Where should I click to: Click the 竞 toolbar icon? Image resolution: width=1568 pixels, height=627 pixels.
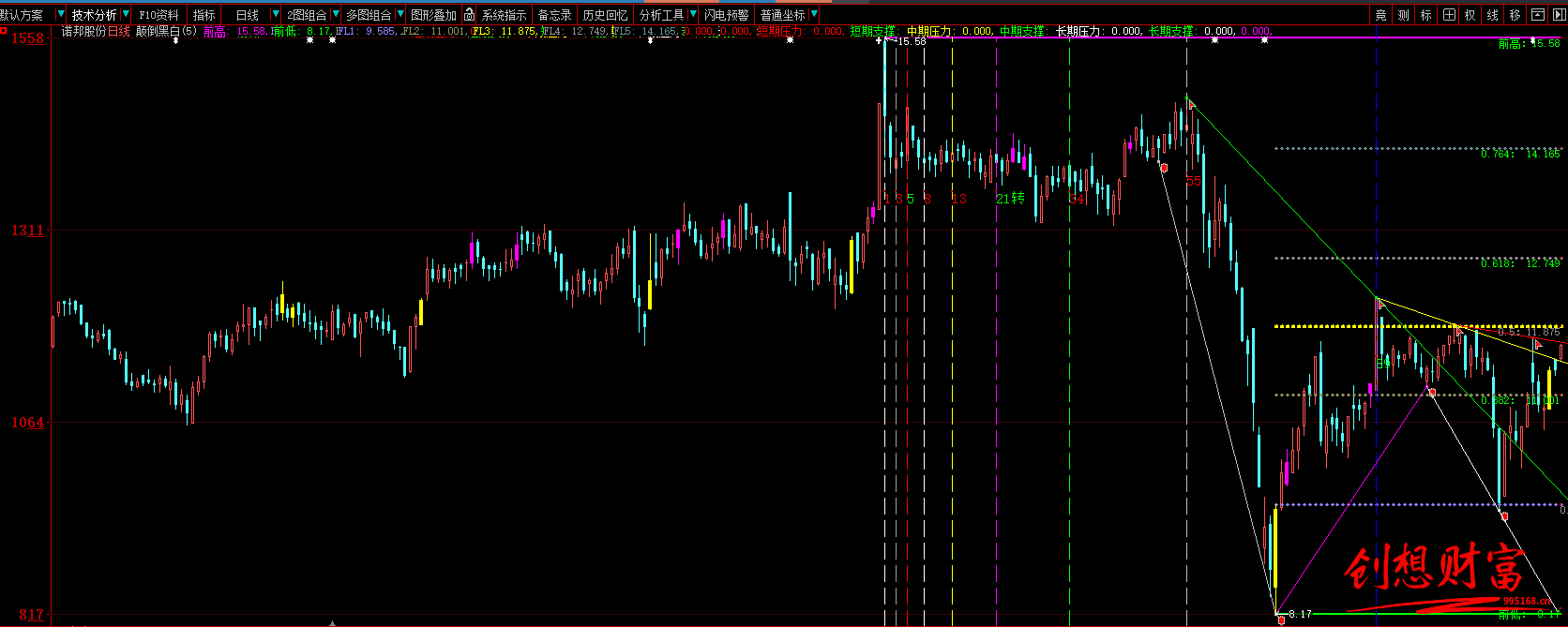[x=1380, y=15]
